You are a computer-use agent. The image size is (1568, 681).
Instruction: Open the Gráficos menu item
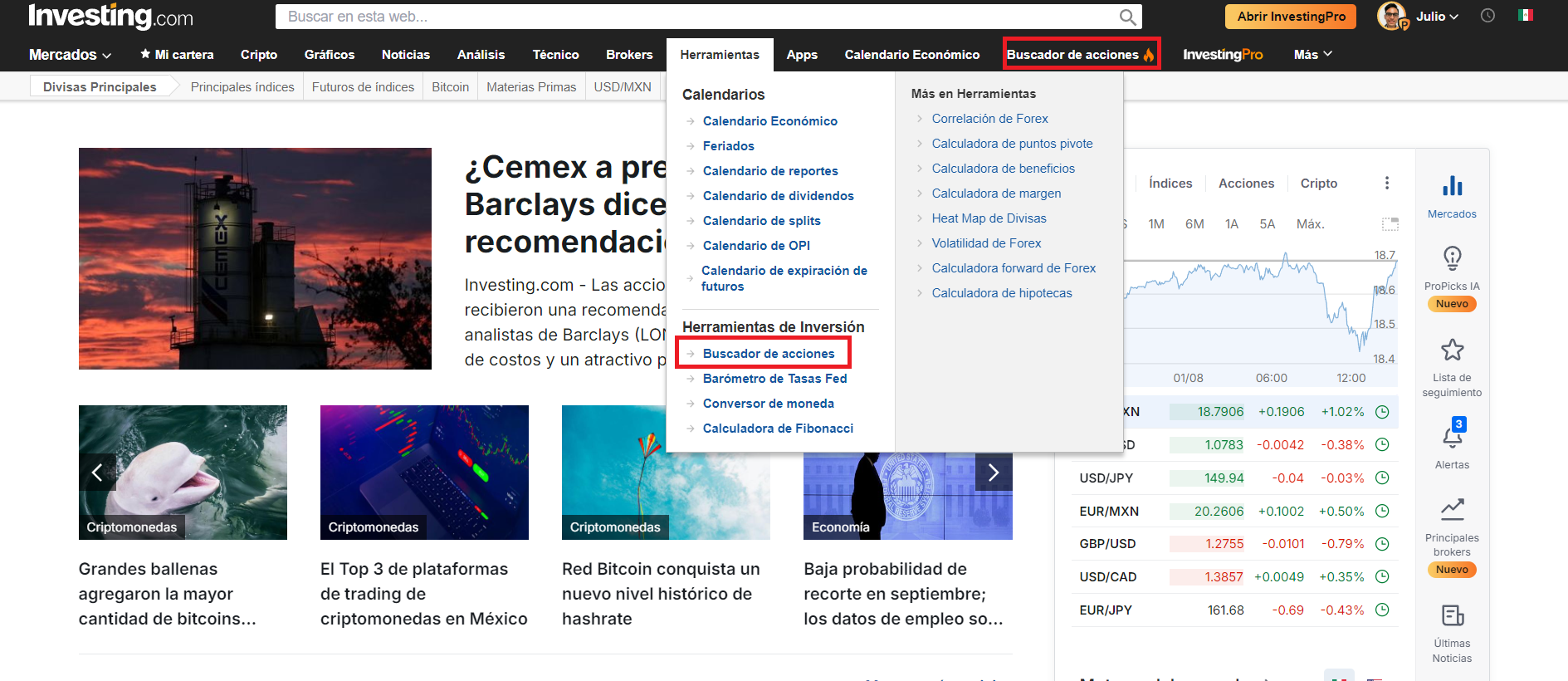[x=330, y=55]
